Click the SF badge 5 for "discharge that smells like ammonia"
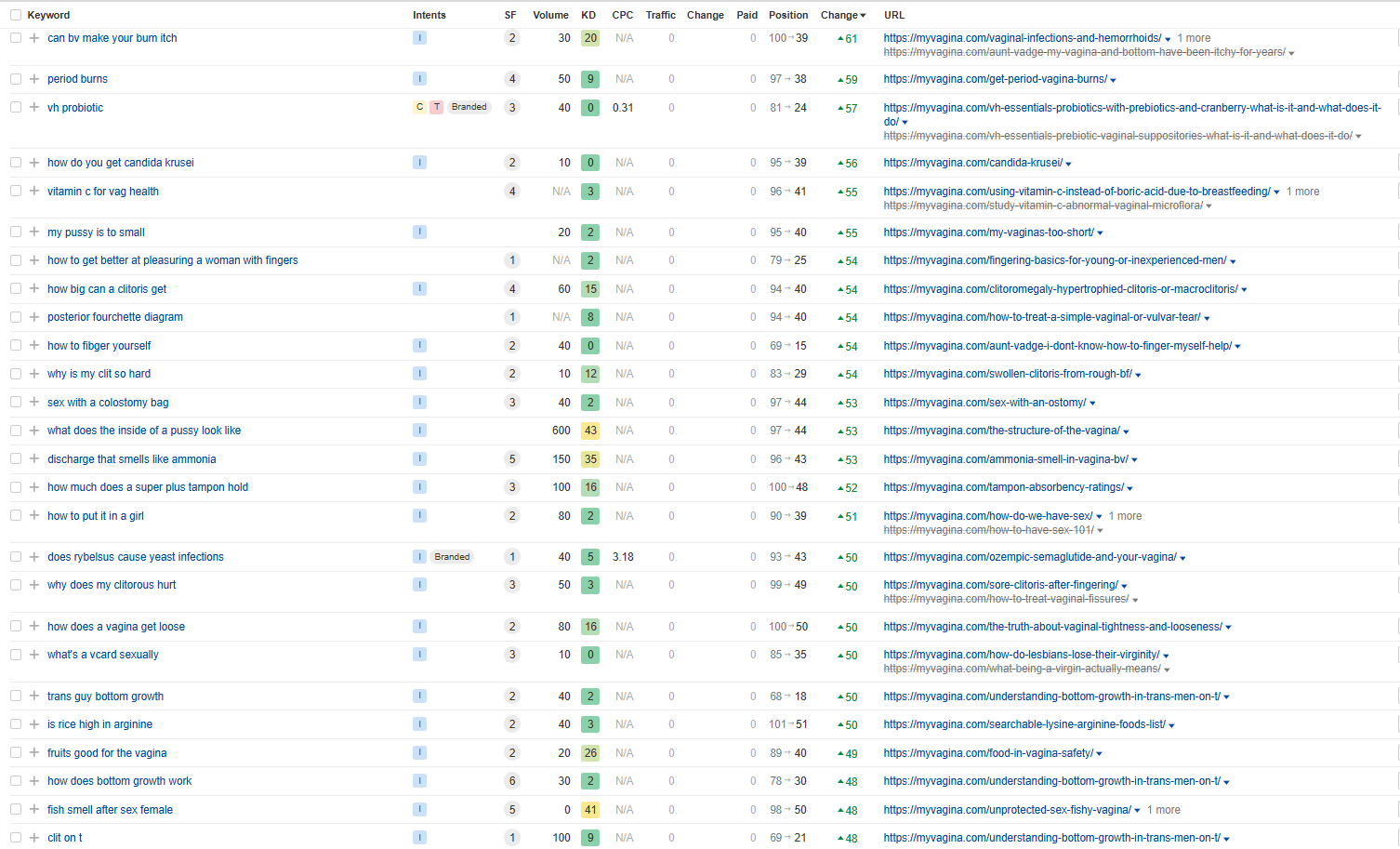1400x849 pixels. coord(511,459)
